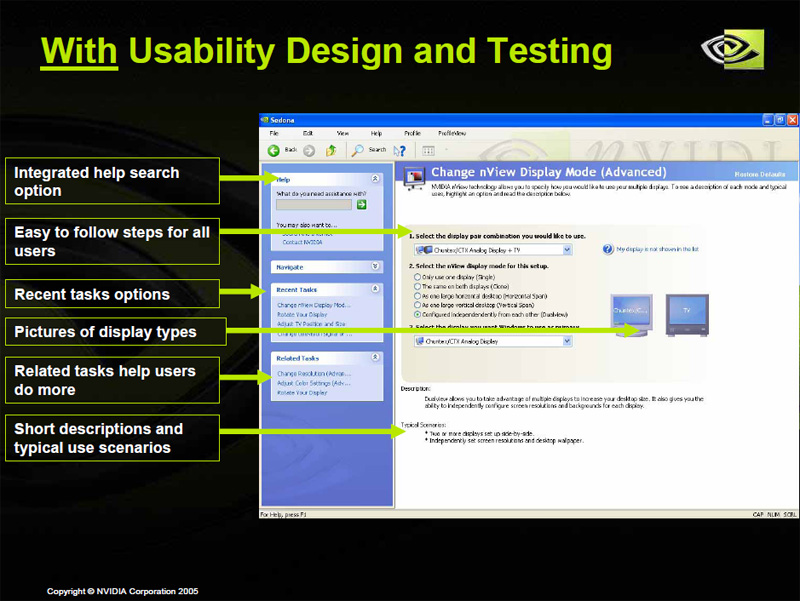Click the TV display picture
This screenshot has height=601, width=800.
[x=687, y=314]
